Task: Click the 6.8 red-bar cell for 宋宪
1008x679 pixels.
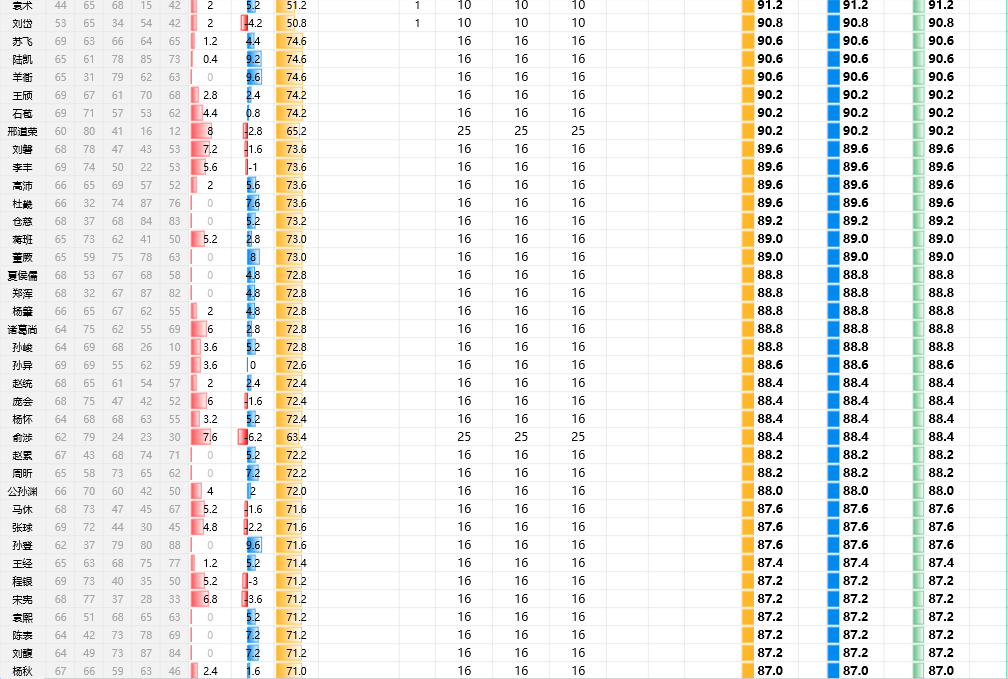Action: [x=210, y=599]
